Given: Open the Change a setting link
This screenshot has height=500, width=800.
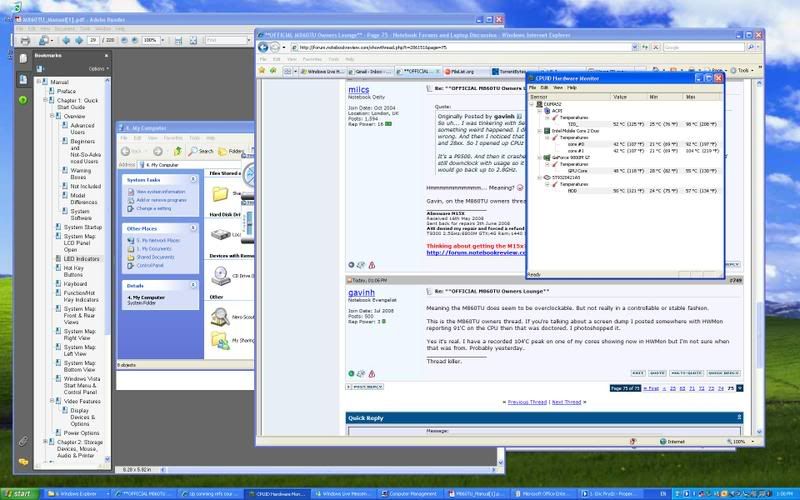Looking at the screenshot, I should pos(154,208).
